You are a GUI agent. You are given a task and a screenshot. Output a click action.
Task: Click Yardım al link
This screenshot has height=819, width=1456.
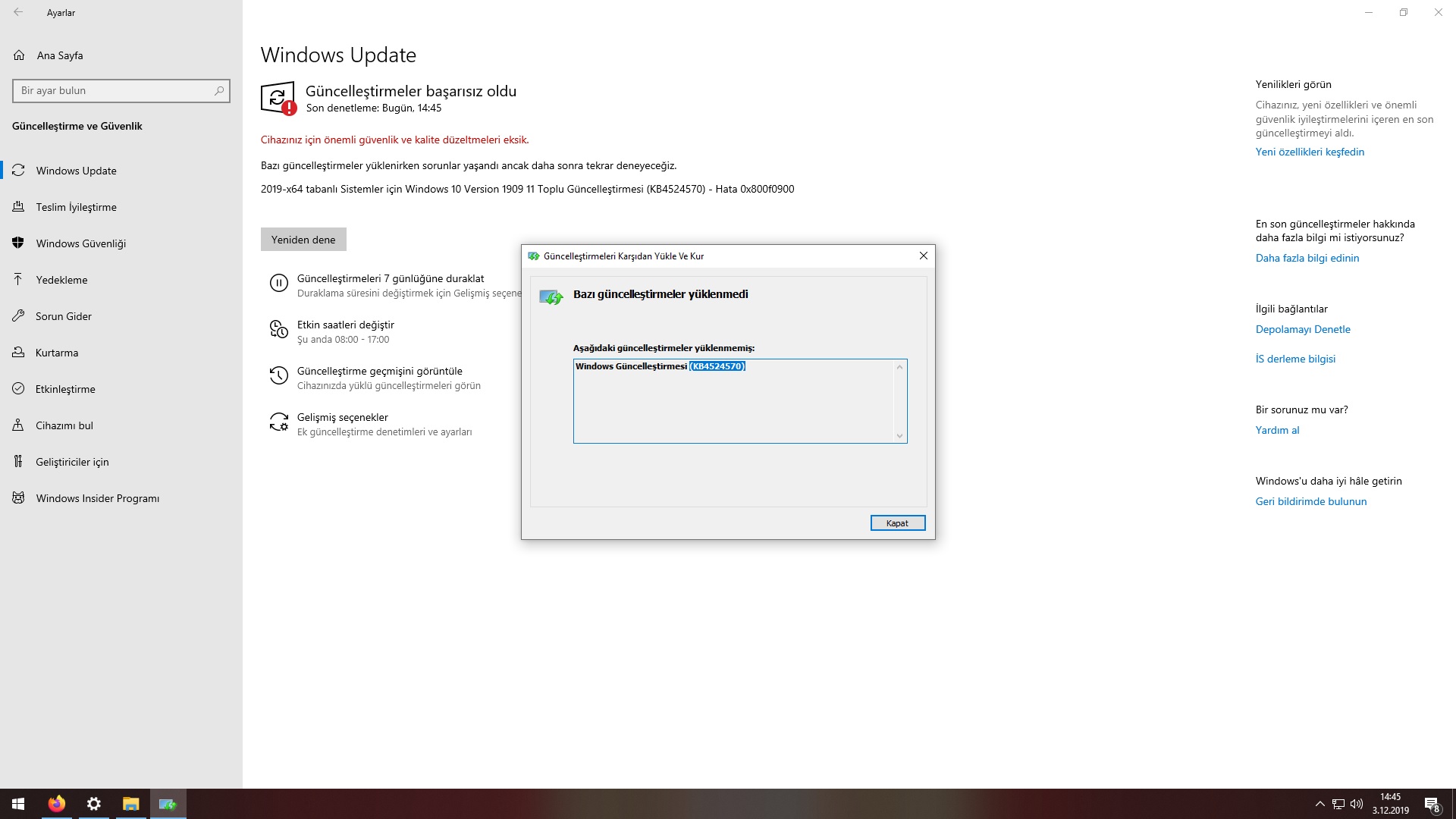coord(1278,430)
